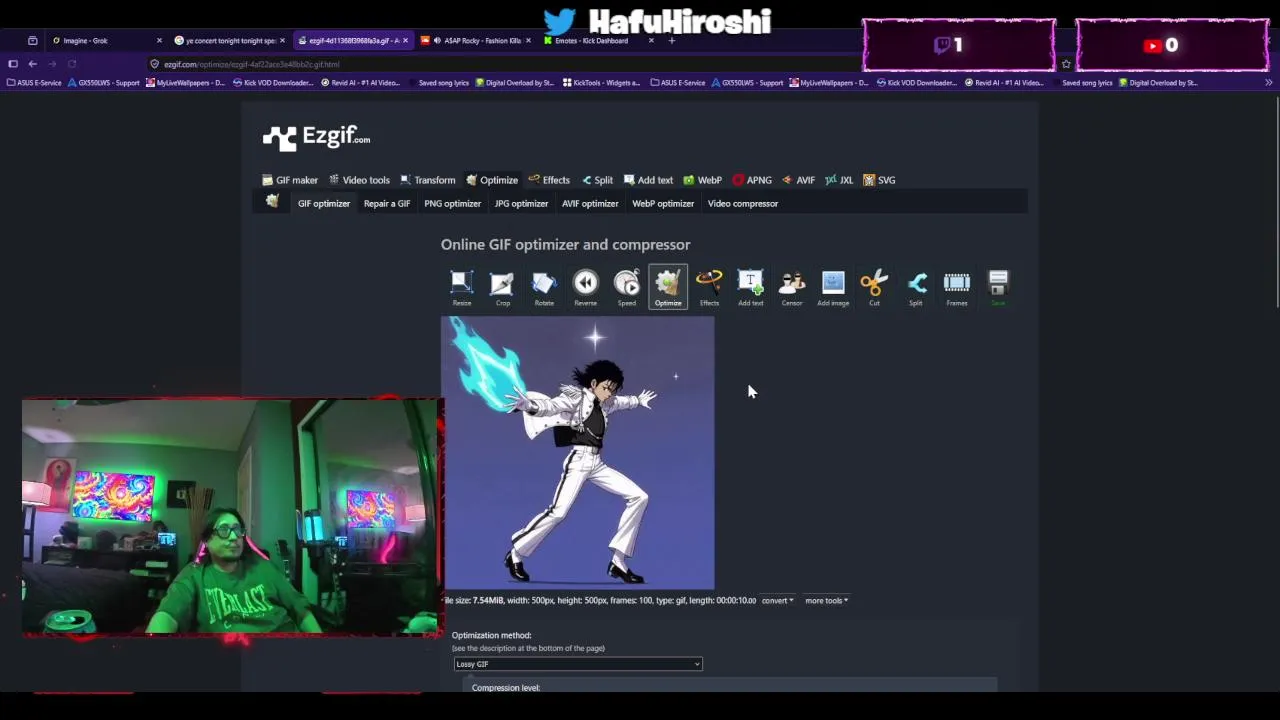Open the SVG menu
This screenshot has height=720, width=1280.
click(x=879, y=180)
